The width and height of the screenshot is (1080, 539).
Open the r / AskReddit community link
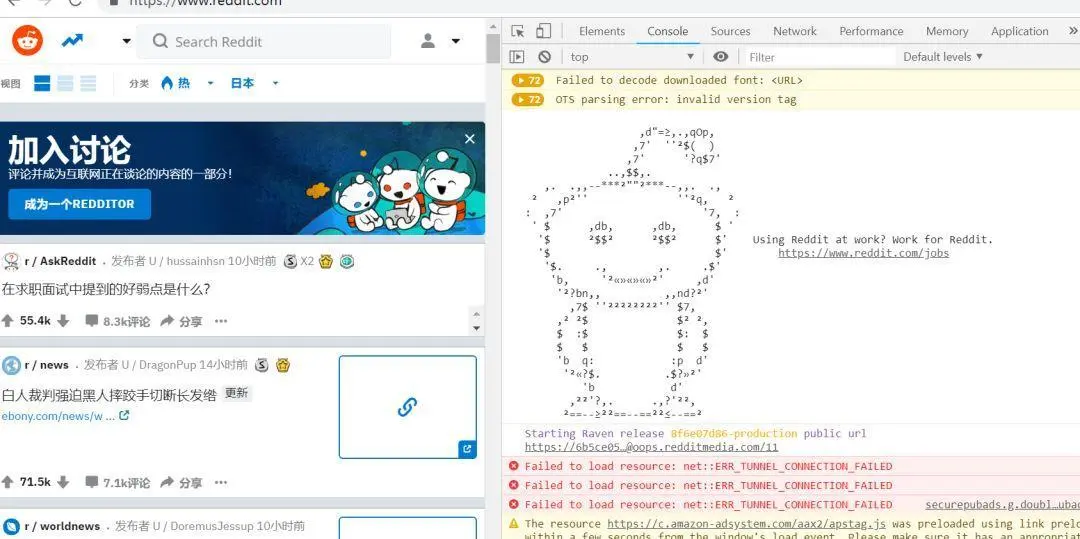click(60, 262)
